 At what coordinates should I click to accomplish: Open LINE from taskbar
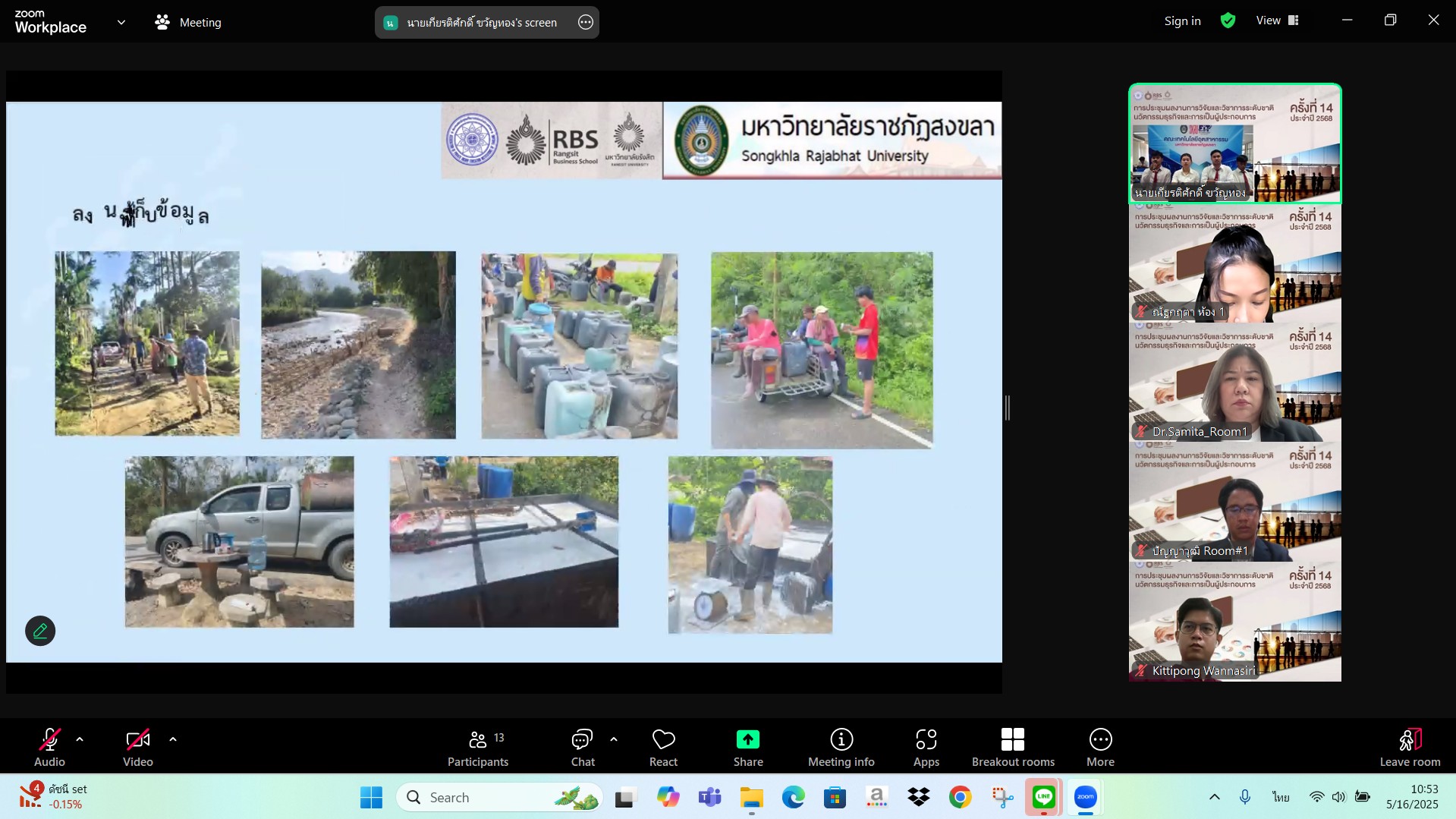[x=1044, y=797]
